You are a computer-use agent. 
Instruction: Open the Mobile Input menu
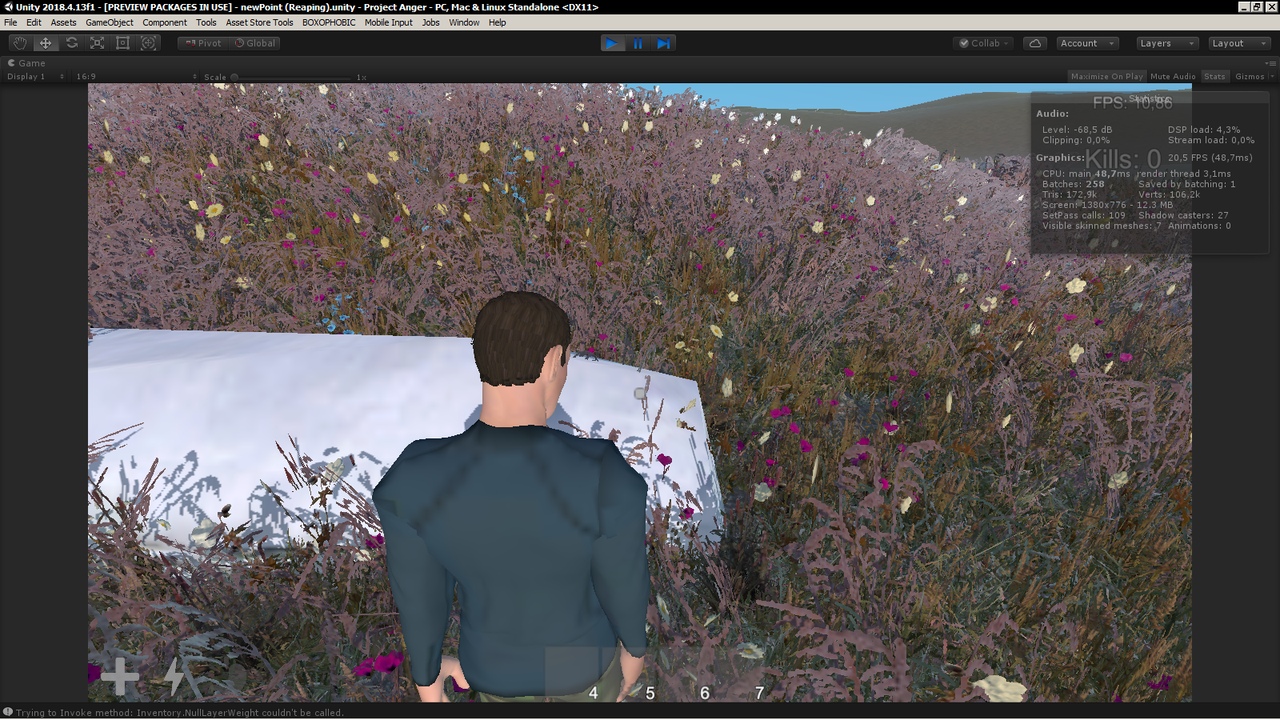point(388,22)
